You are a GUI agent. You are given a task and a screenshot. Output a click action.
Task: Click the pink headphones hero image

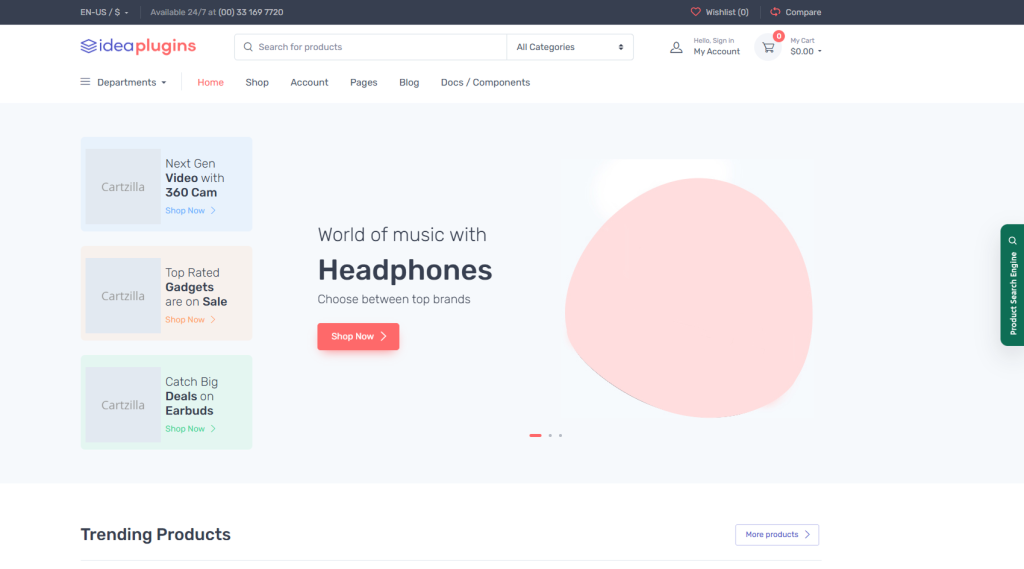coord(689,297)
